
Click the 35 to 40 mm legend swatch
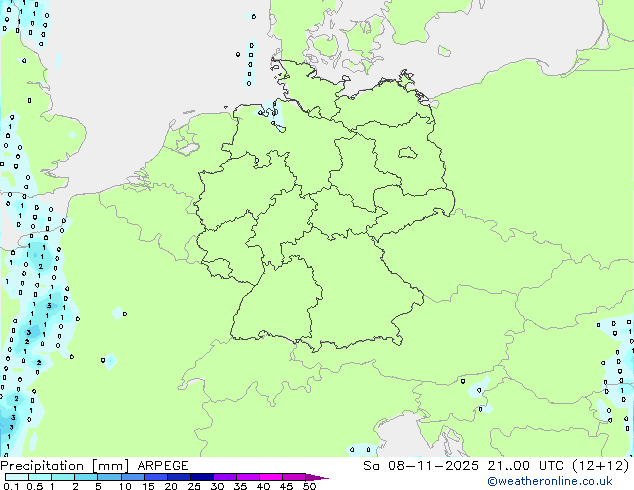(x=247, y=477)
